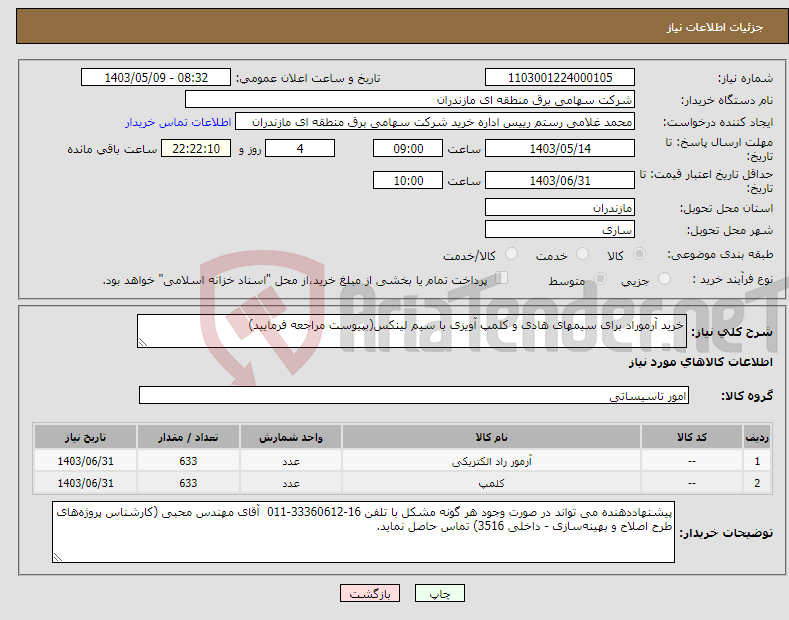Image resolution: width=789 pixels, height=620 pixels.
Task: Click the تعداد / مقدار column header
Action: pyautogui.click(x=188, y=437)
